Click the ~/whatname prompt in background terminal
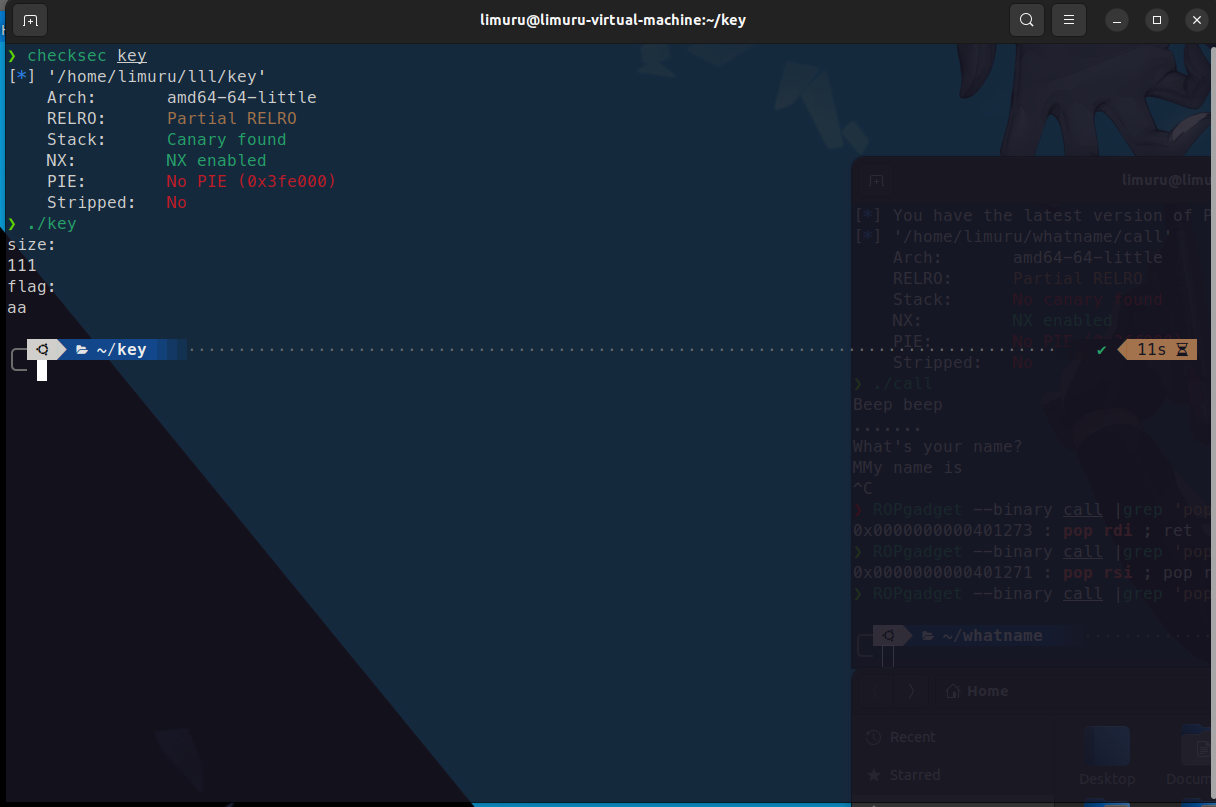The height and width of the screenshot is (807, 1216). (991, 636)
